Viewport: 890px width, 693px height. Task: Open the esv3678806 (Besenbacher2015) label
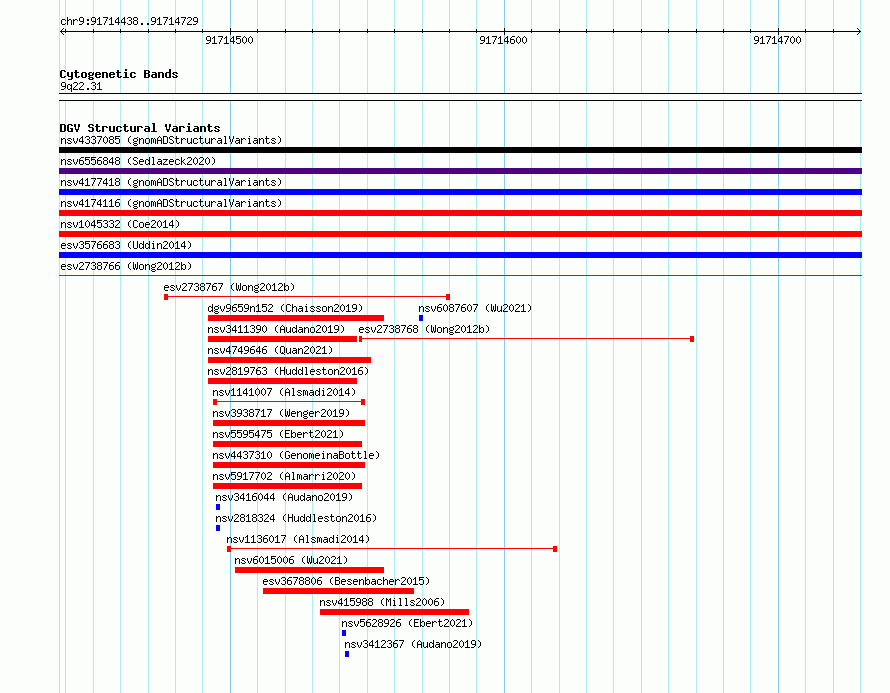346,581
